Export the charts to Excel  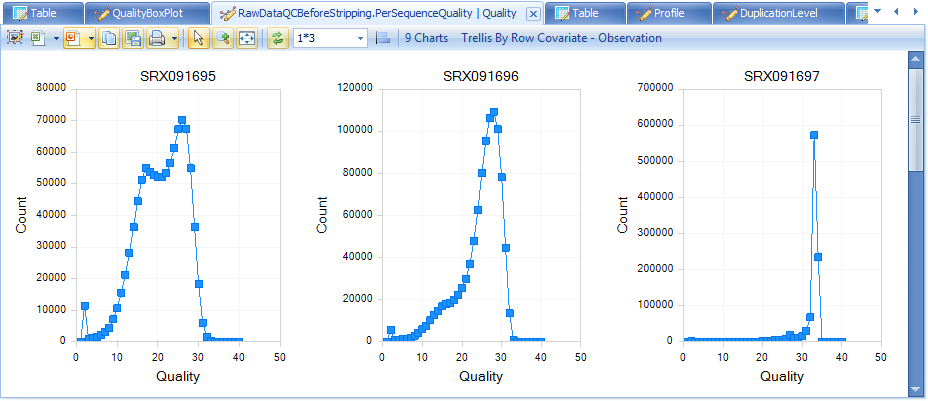coord(37,38)
